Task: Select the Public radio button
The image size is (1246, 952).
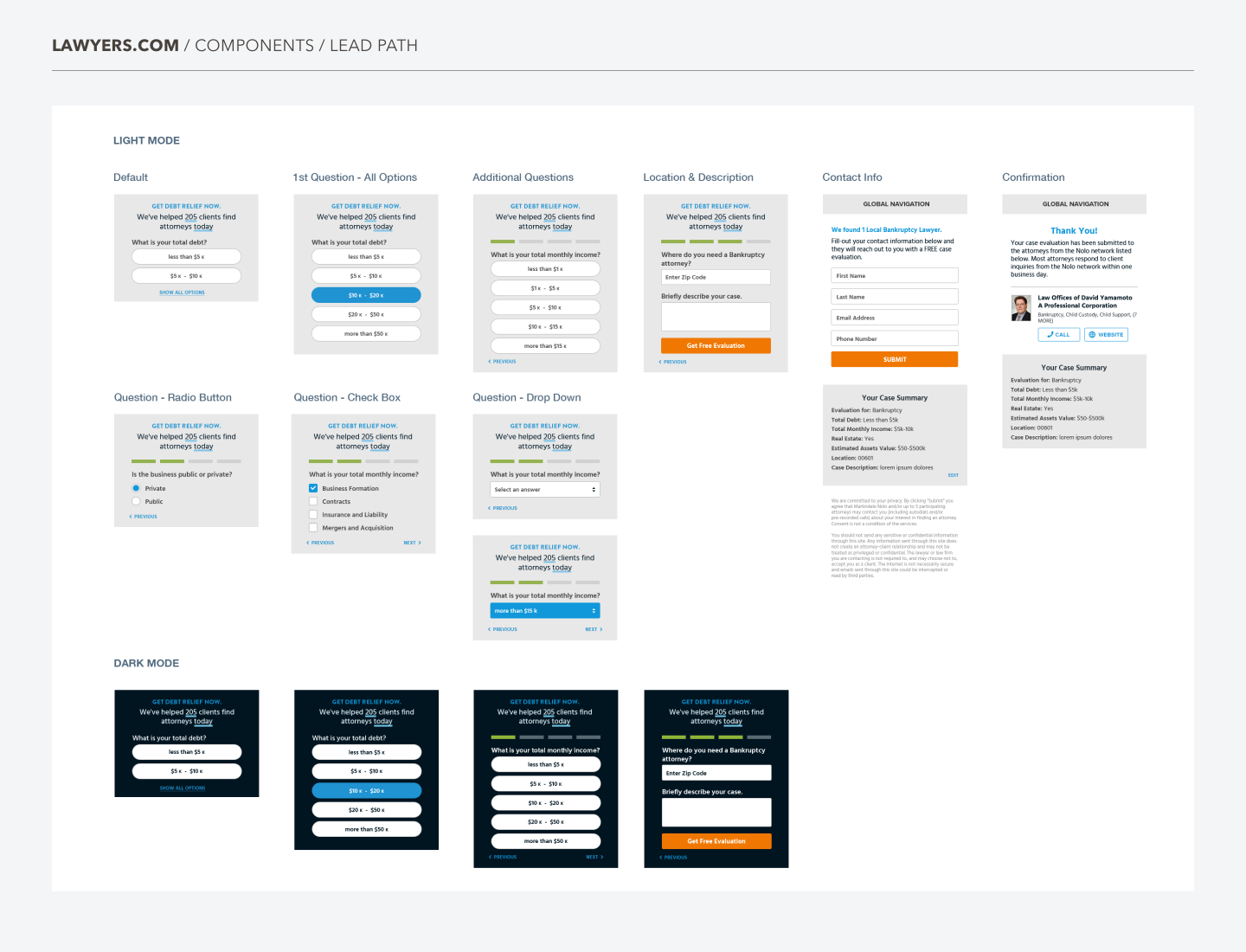Action: pyautogui.click(x=136, y=501)
